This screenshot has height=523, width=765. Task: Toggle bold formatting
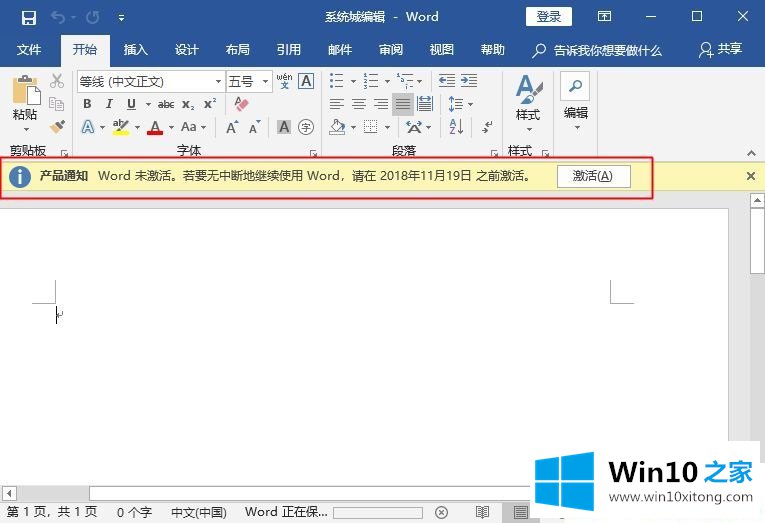point(87,104)
